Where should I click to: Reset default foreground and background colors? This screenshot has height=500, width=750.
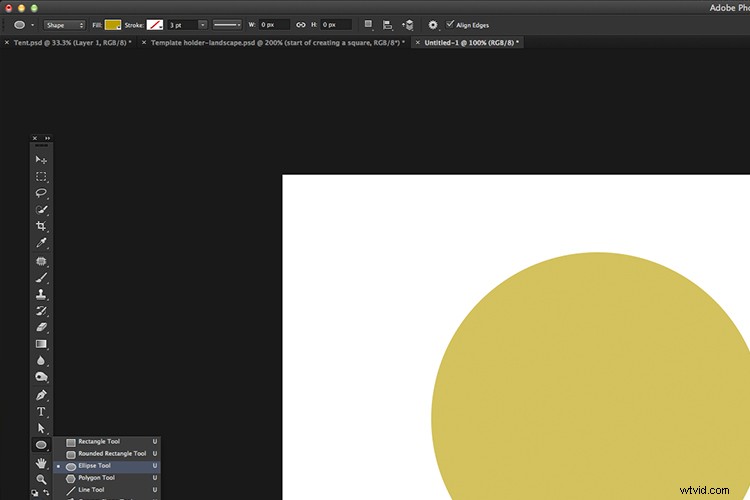35,493
